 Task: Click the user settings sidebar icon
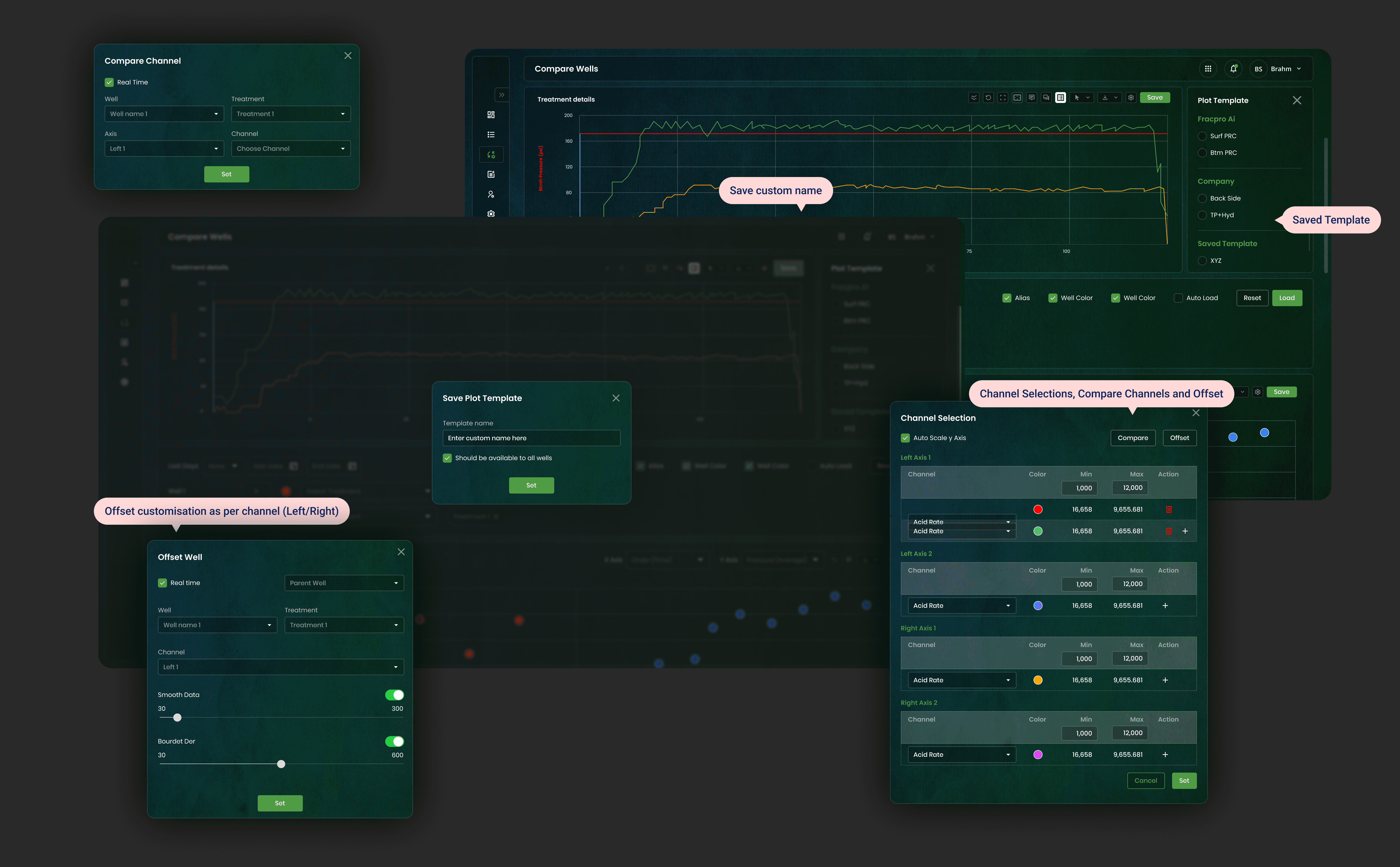491,194
